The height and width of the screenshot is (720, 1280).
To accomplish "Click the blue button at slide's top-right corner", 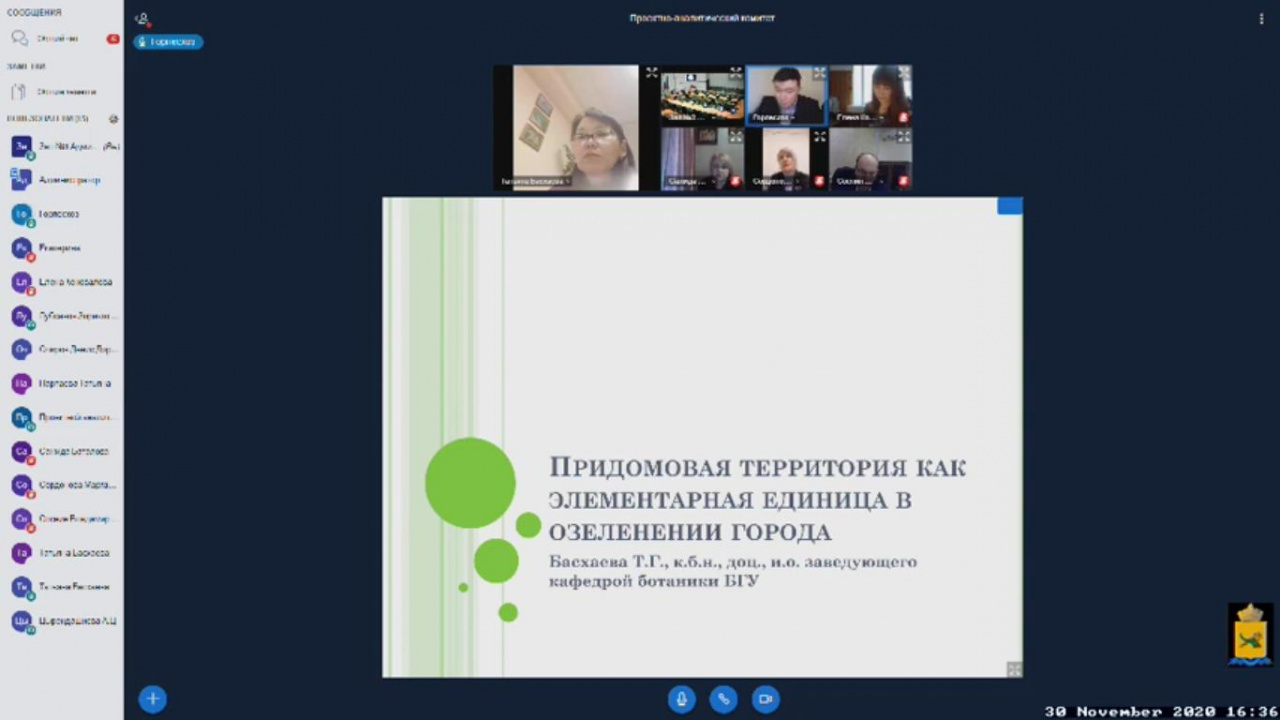I will point(1009,206).
